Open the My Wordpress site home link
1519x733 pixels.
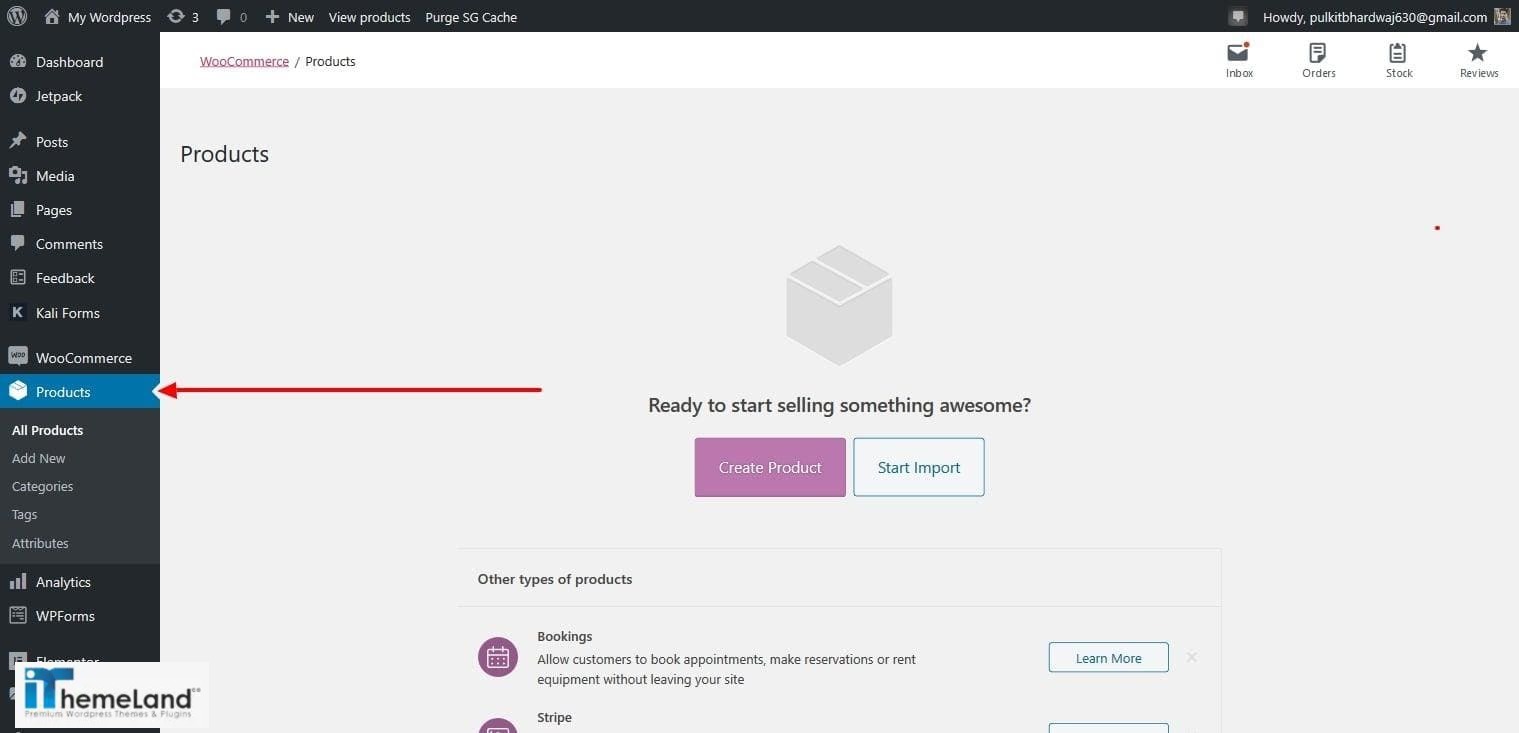[x=98, y=17]
